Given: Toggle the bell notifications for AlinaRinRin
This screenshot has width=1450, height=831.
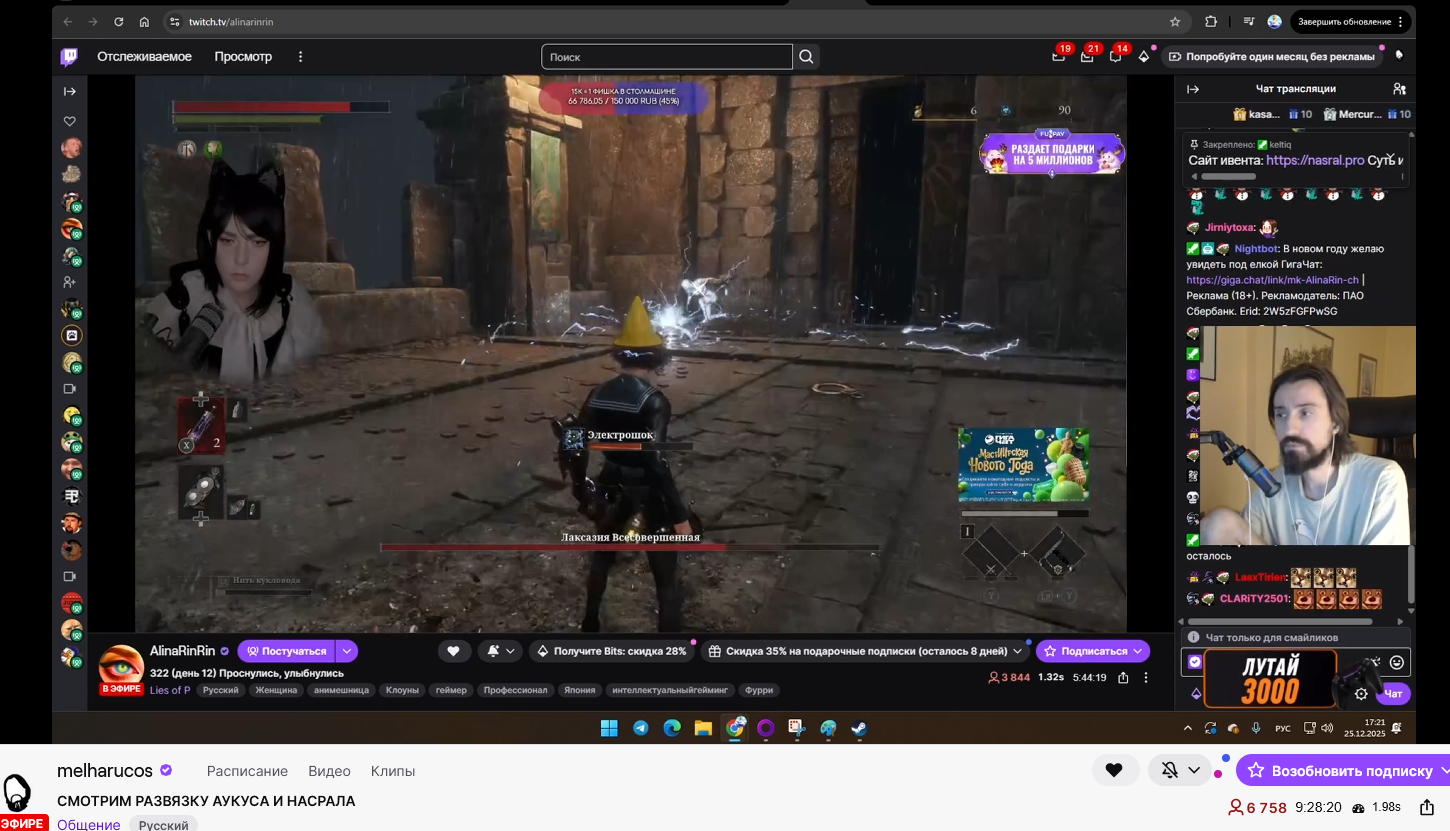Looking at the screenshot, I should pyautogui.click(x=493, y=651).
